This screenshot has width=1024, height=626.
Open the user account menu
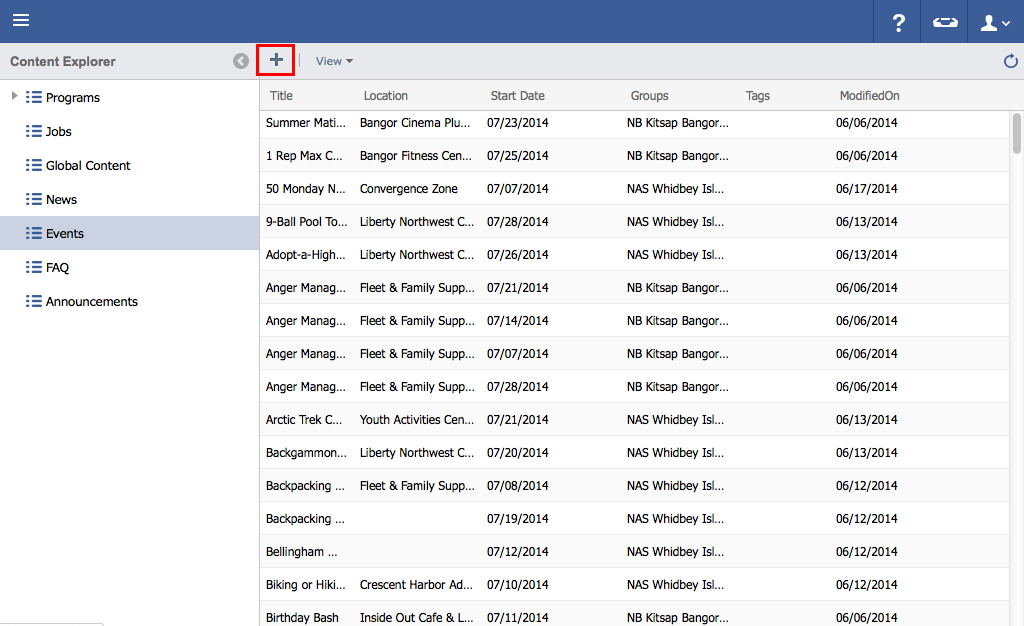click(995, 22)
